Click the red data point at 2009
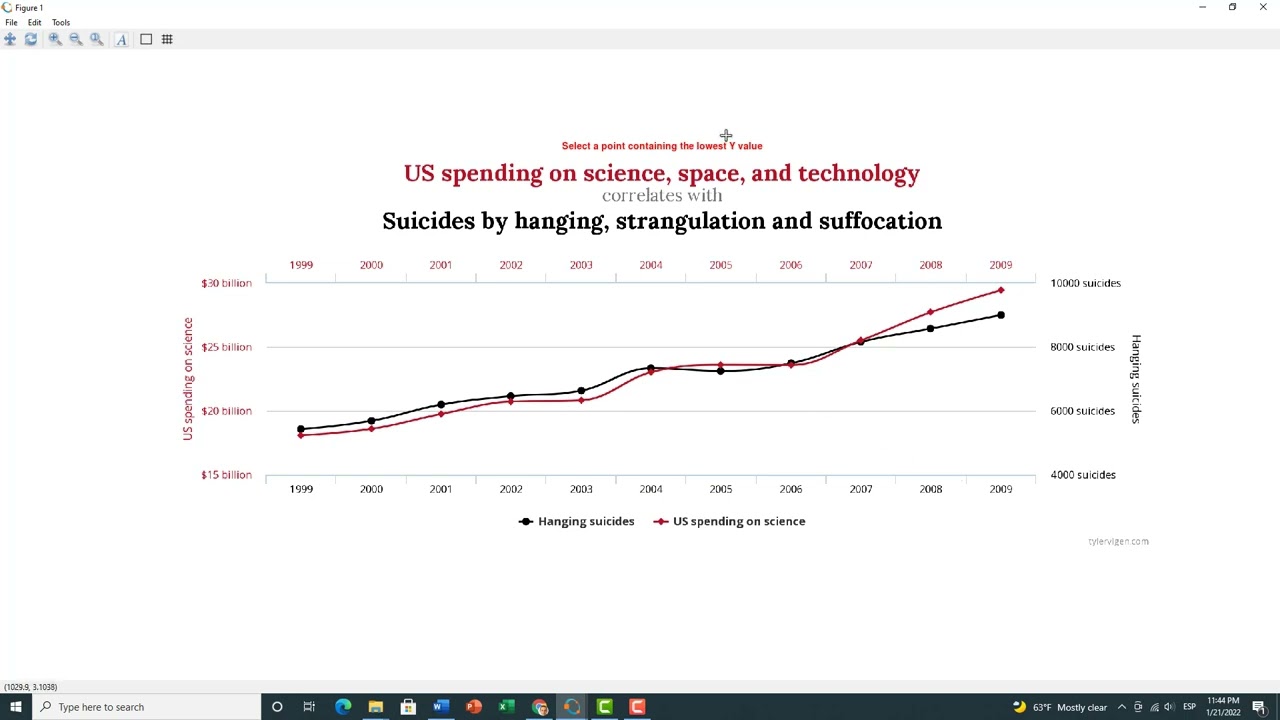Image resolution: width=1280 pixels, height=720 pixels. click(x=1001, y=291)
